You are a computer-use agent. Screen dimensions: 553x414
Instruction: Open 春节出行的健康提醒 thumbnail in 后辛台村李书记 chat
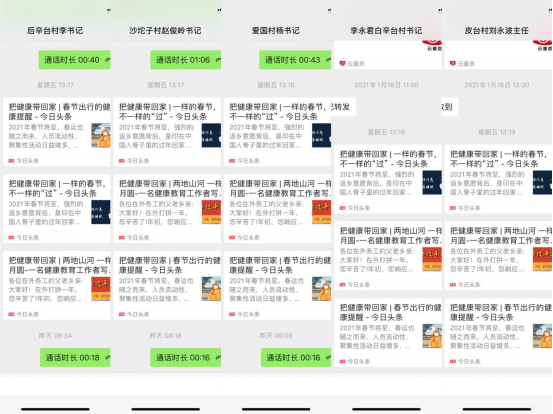click(101, 135)
